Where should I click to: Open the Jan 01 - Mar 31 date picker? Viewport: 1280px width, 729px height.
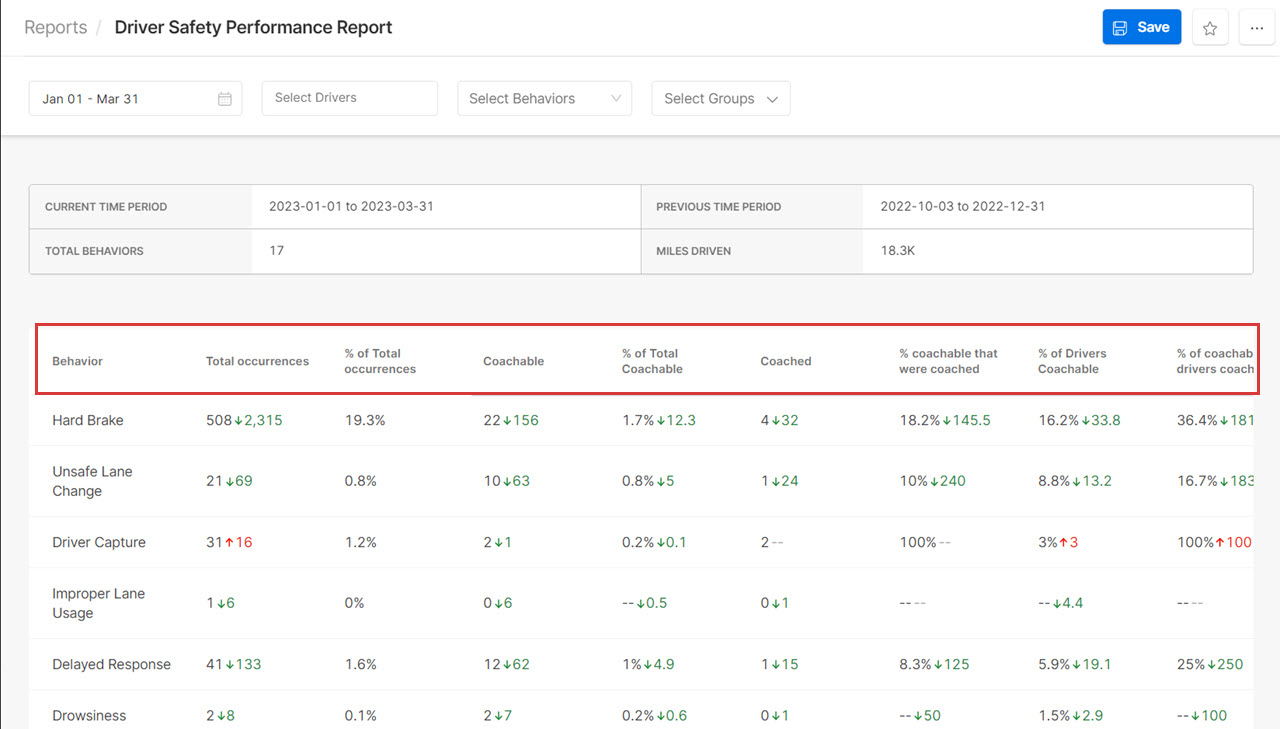point(120,98)
